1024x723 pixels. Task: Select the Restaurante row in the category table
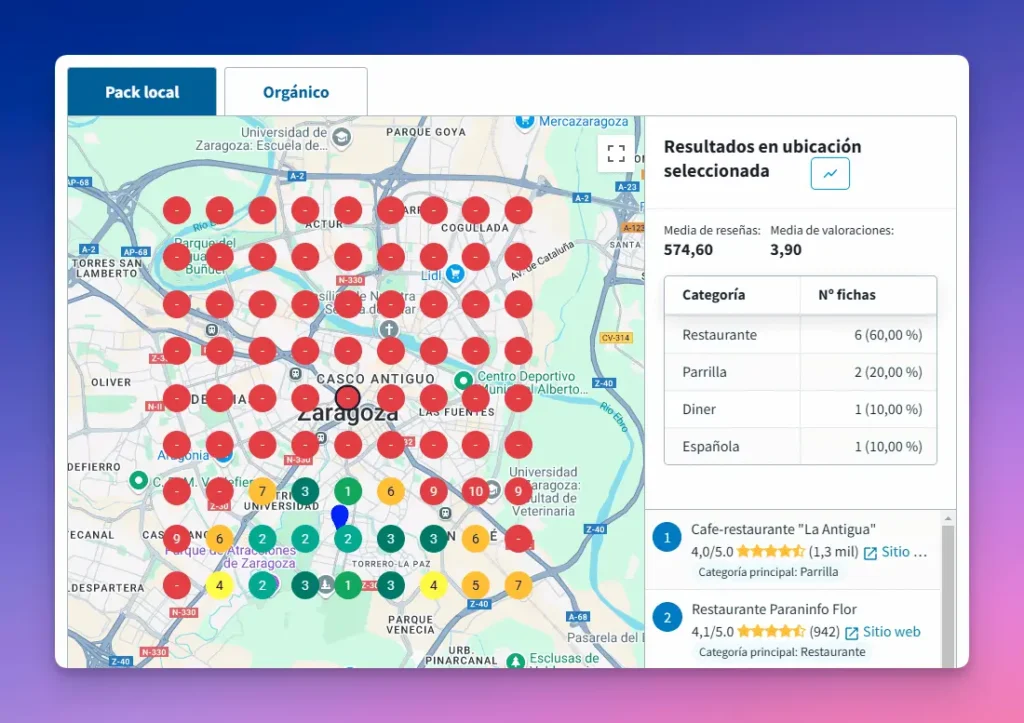tap(800, 335)
